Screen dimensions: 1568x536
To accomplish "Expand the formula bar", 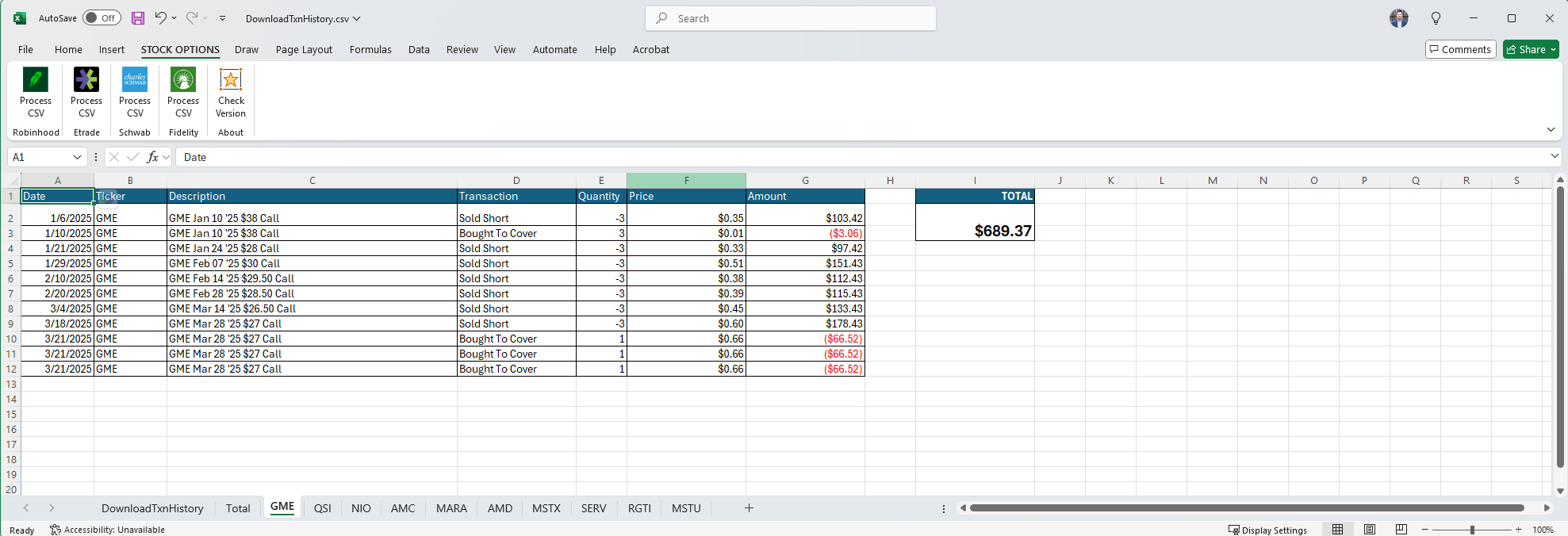I will 1555,157.
